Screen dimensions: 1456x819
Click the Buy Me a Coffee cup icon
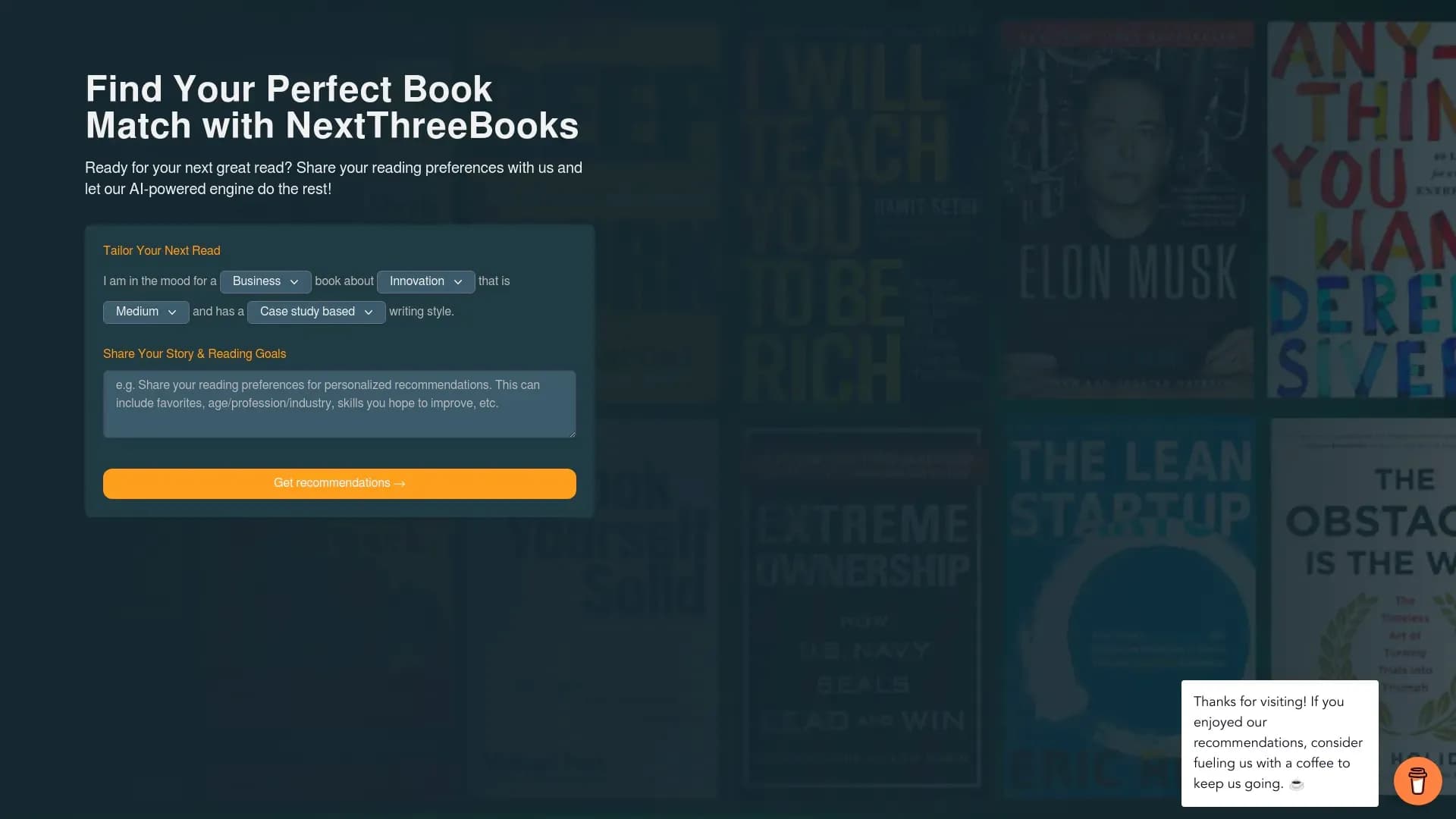[x=1417, y=780]
